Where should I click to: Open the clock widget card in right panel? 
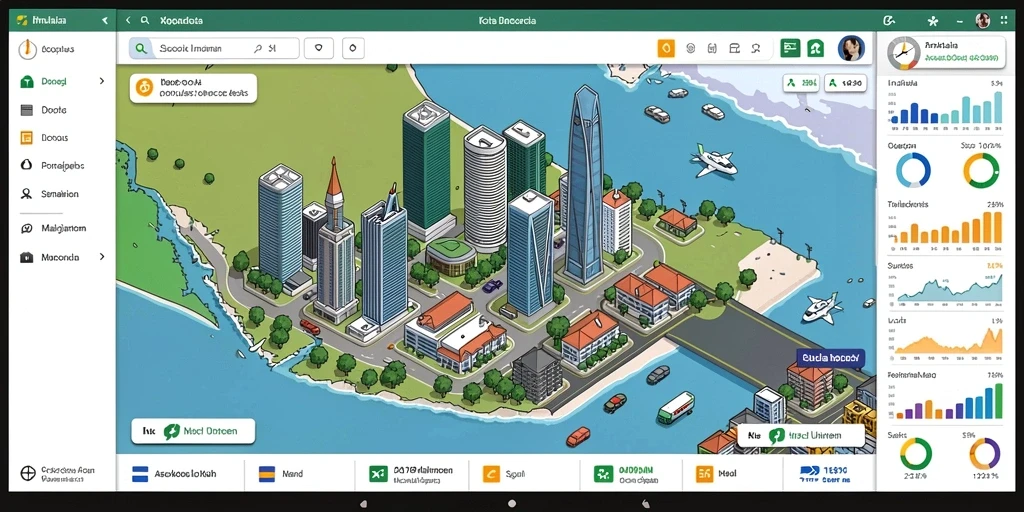[x=946, y=54]
